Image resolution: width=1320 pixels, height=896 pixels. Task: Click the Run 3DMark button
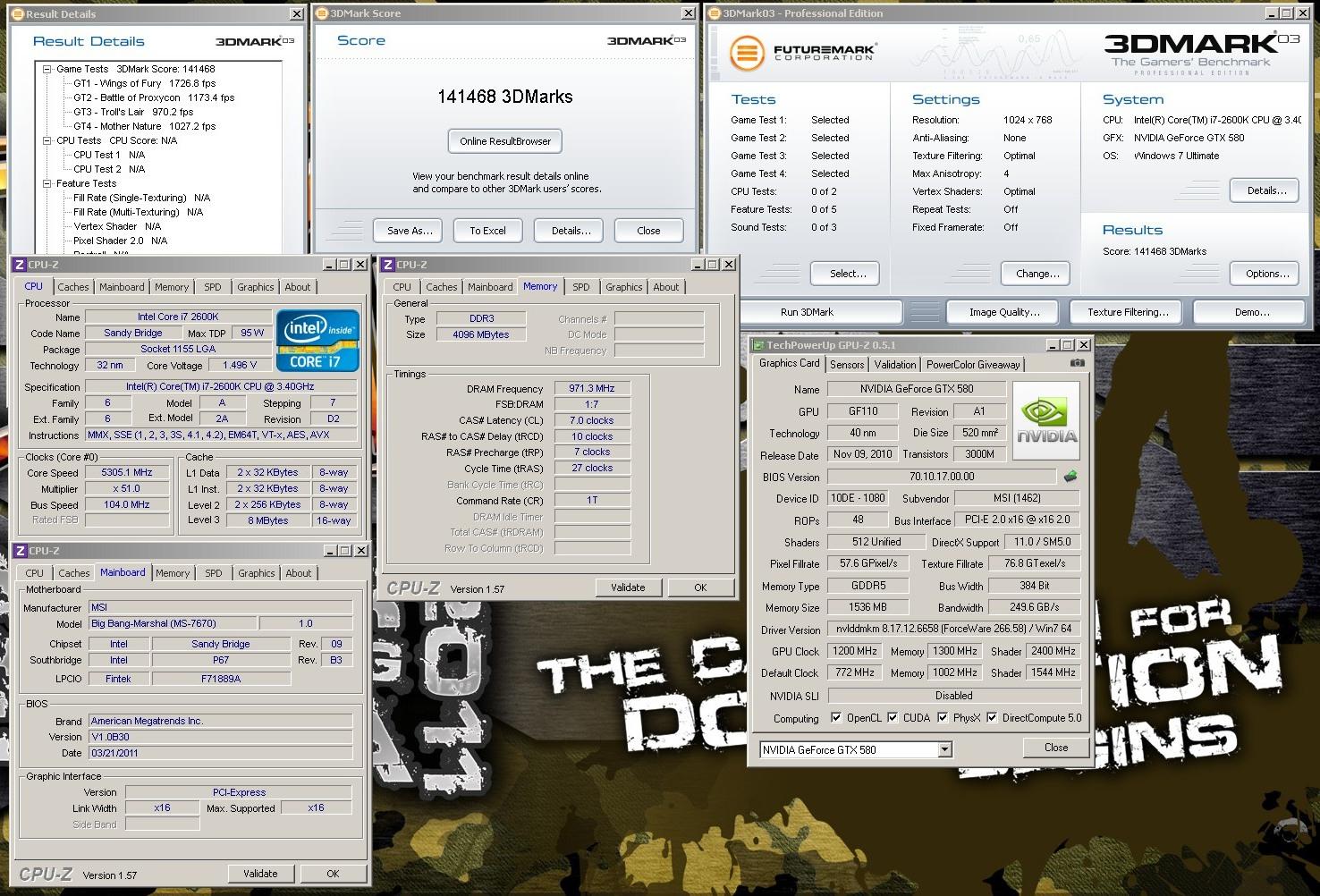click(x=807, y=312)
